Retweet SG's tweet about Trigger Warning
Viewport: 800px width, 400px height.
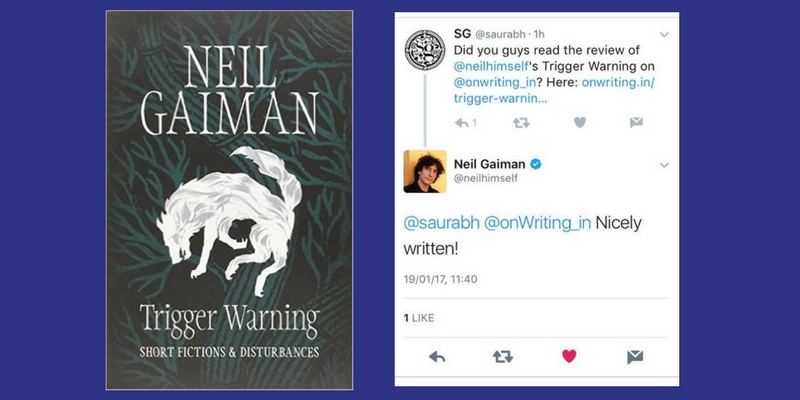point(521,122)
